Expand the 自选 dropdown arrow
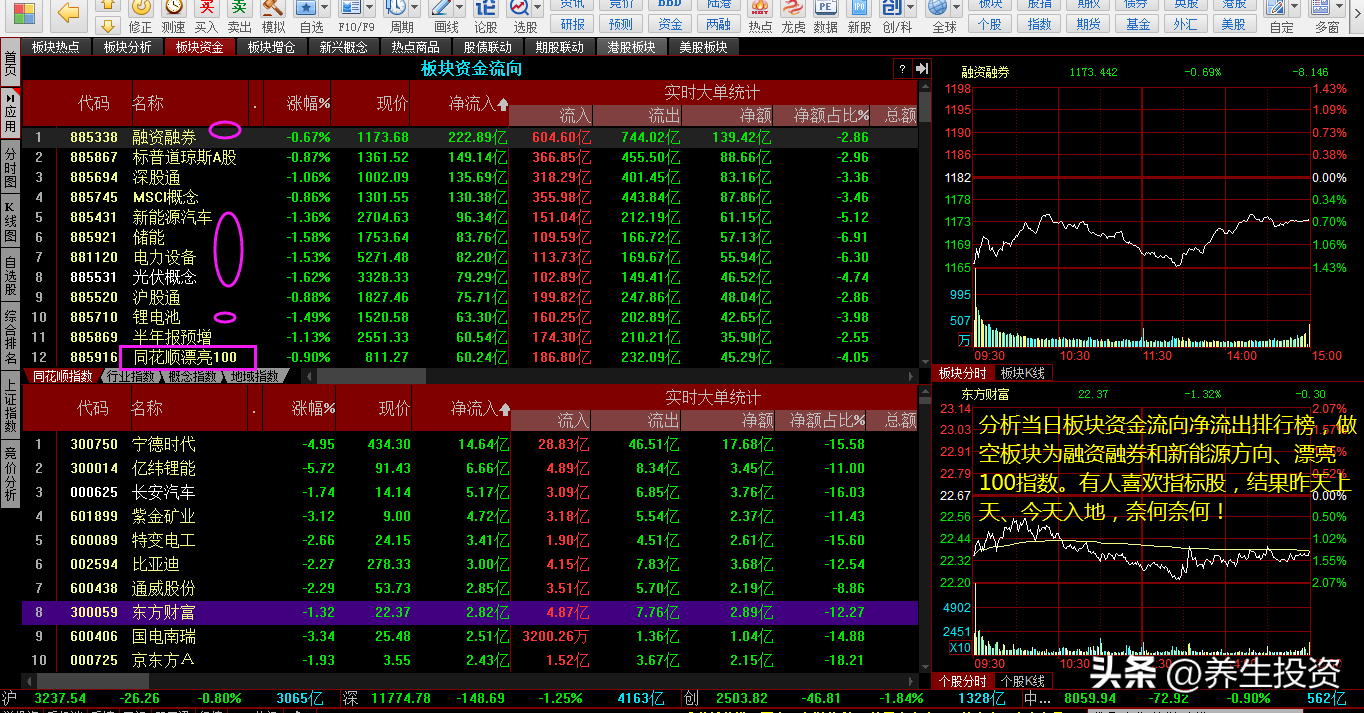The width and height of the screenshot is (1364, 713). (324, 9)
